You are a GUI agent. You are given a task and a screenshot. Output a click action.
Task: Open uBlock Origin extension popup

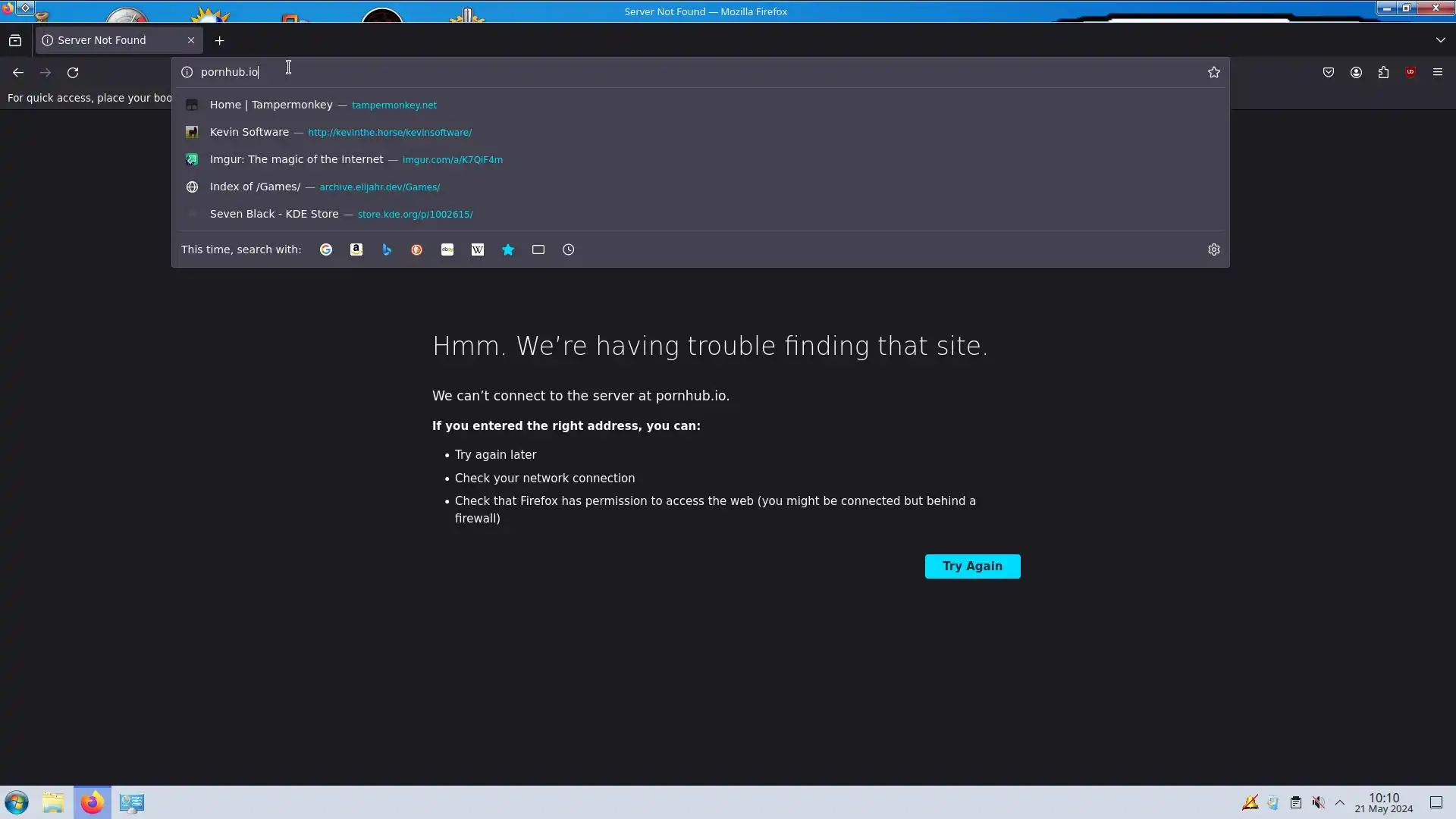1410,72
